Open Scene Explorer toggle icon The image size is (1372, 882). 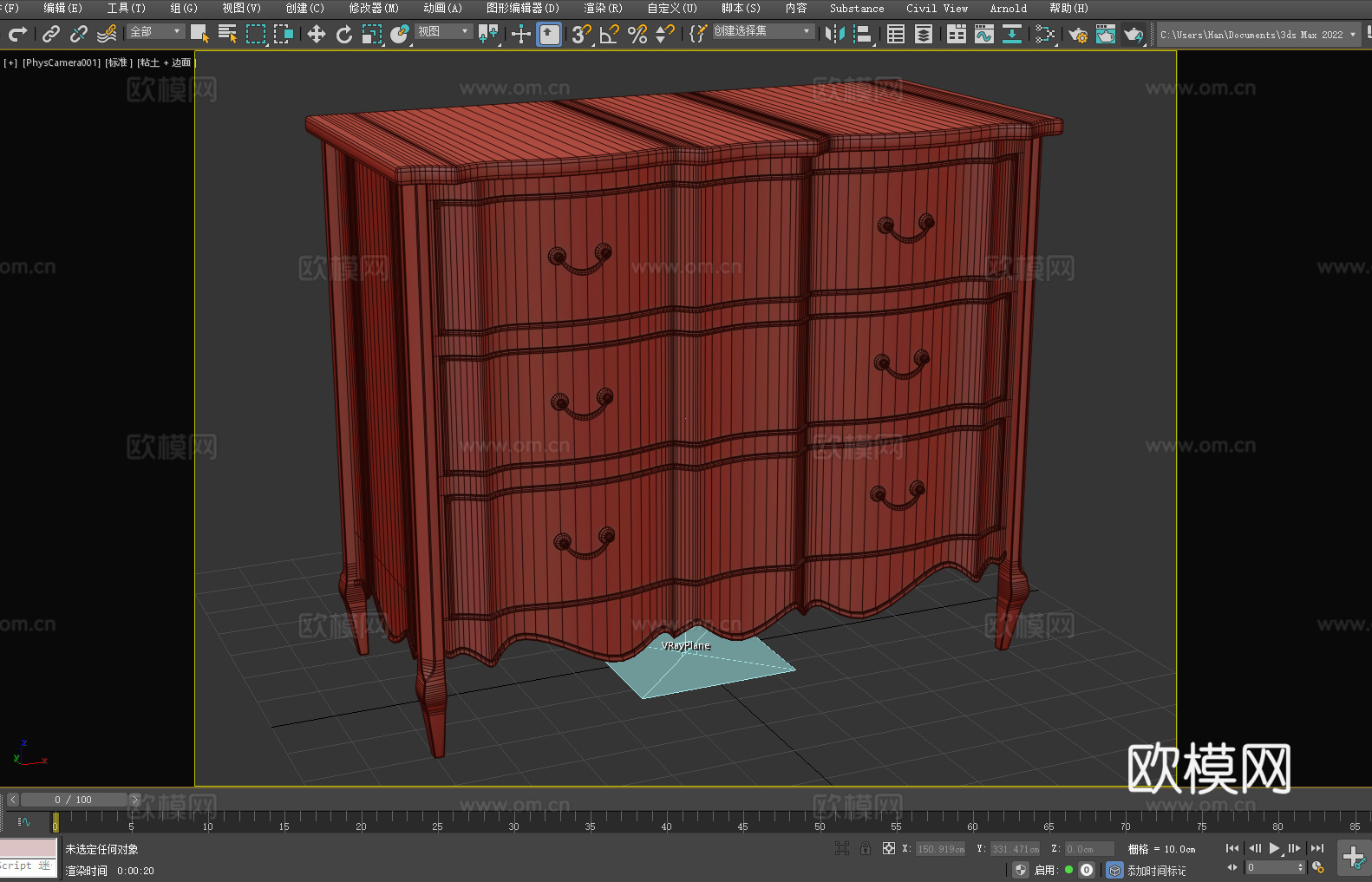(896, 34)
